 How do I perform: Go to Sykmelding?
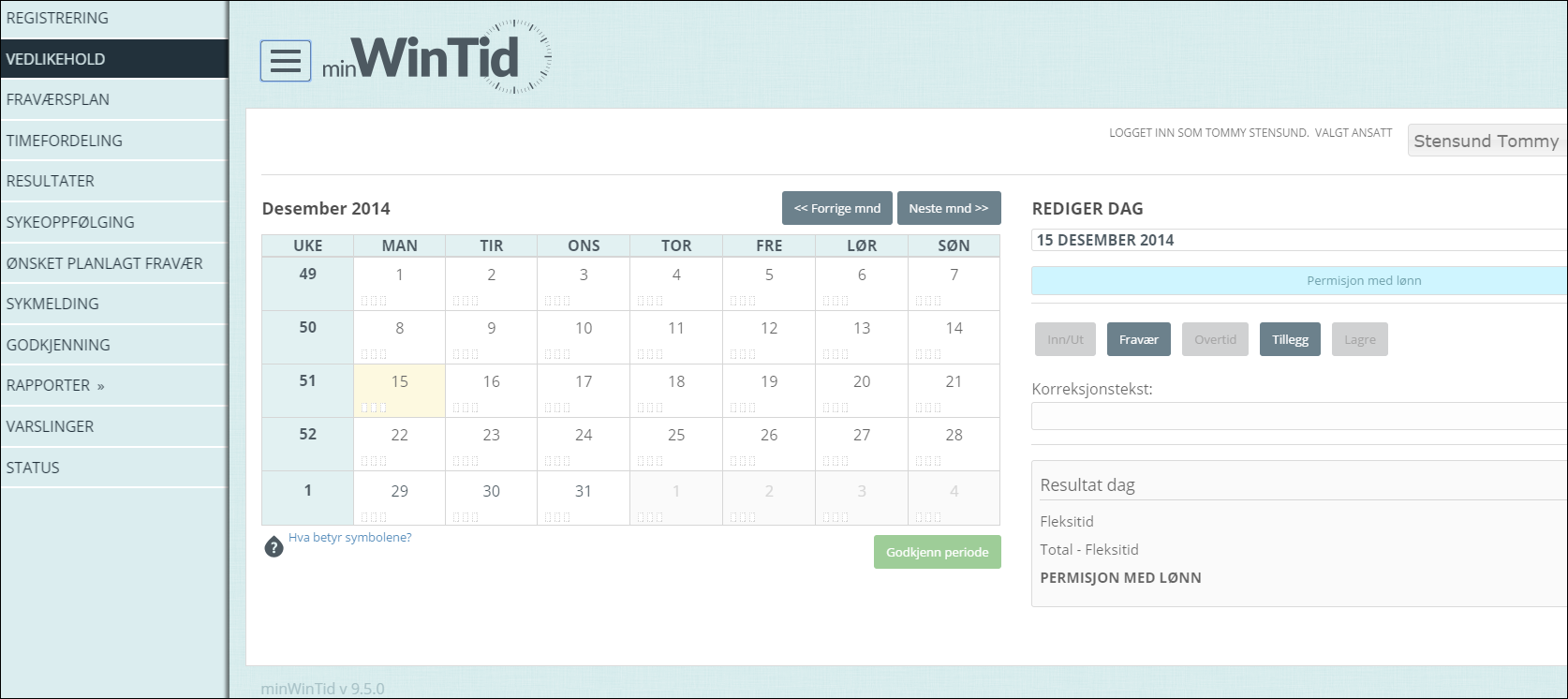coord(114,304)
